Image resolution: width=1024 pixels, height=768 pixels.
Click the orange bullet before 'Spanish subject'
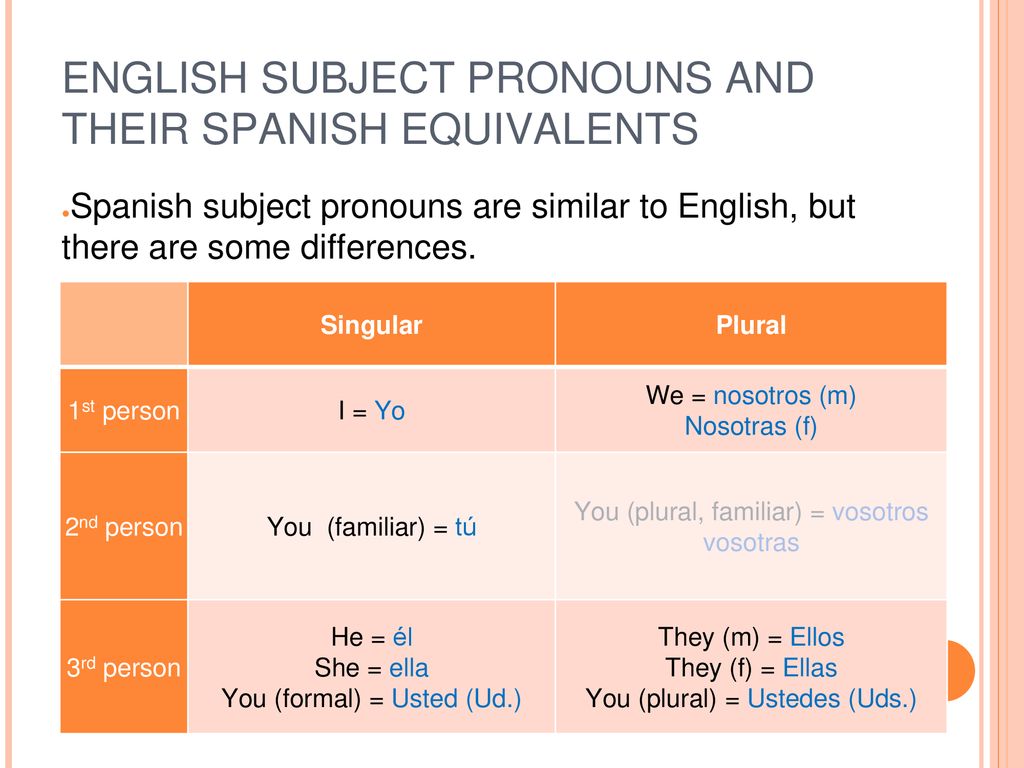tap(65, 214)
